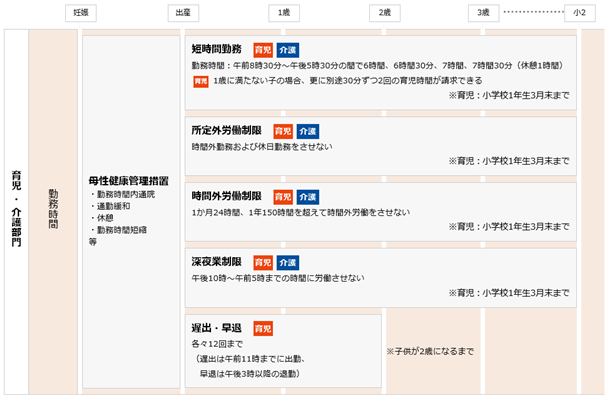Click the 育児 badge beside 遅出・早退
The width and height of the screenshot is (608, 399).
click(x=263, y=328)
